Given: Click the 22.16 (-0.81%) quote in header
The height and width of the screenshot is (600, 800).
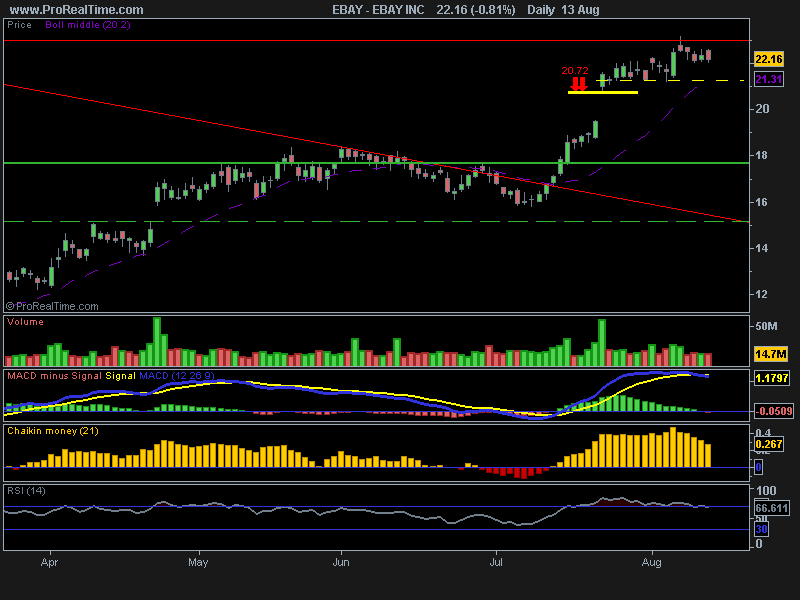Looking at the screenshot, I should [476, 10].
